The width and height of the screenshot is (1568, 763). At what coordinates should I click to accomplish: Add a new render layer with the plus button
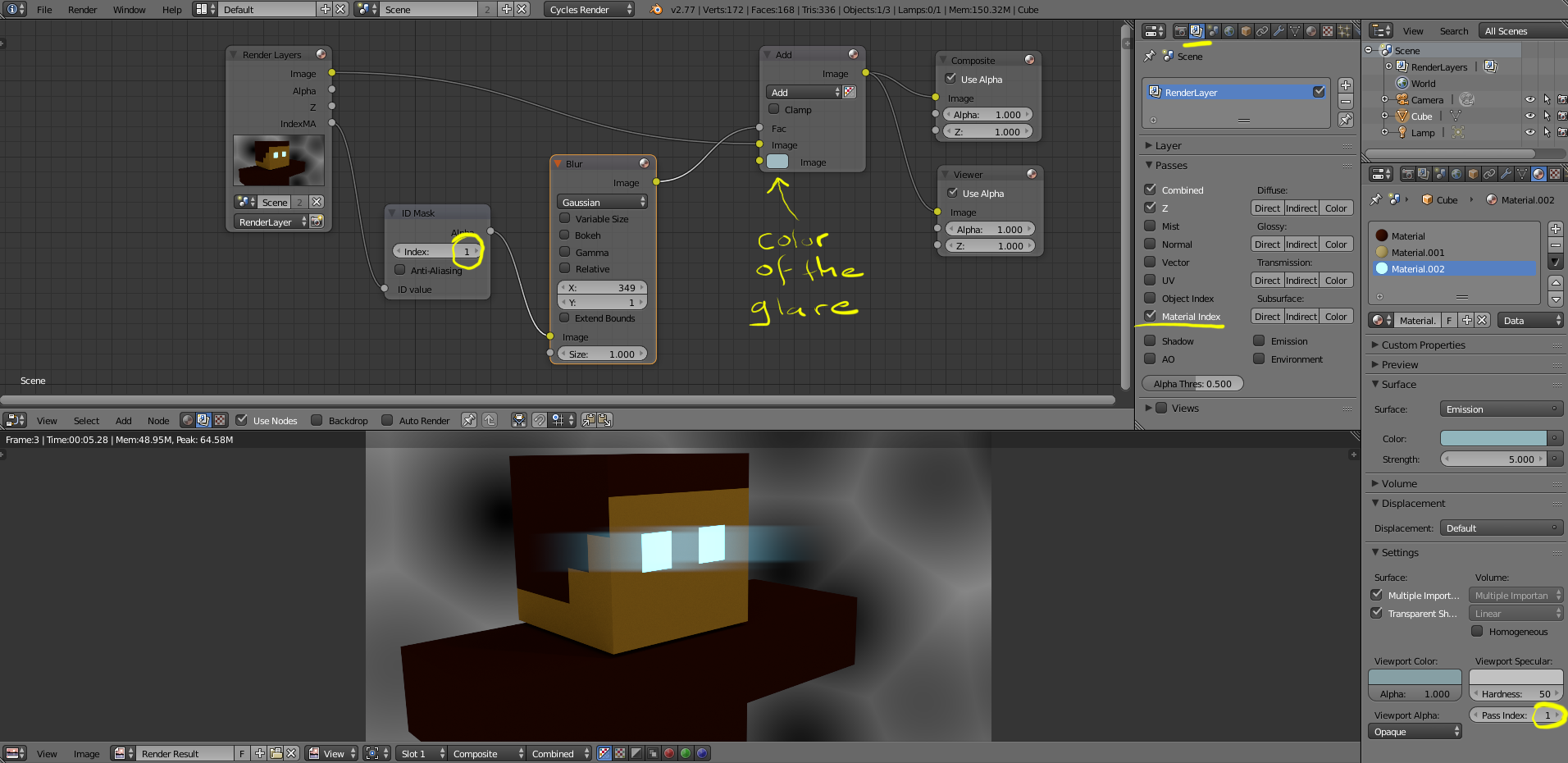pos(1345,85)
